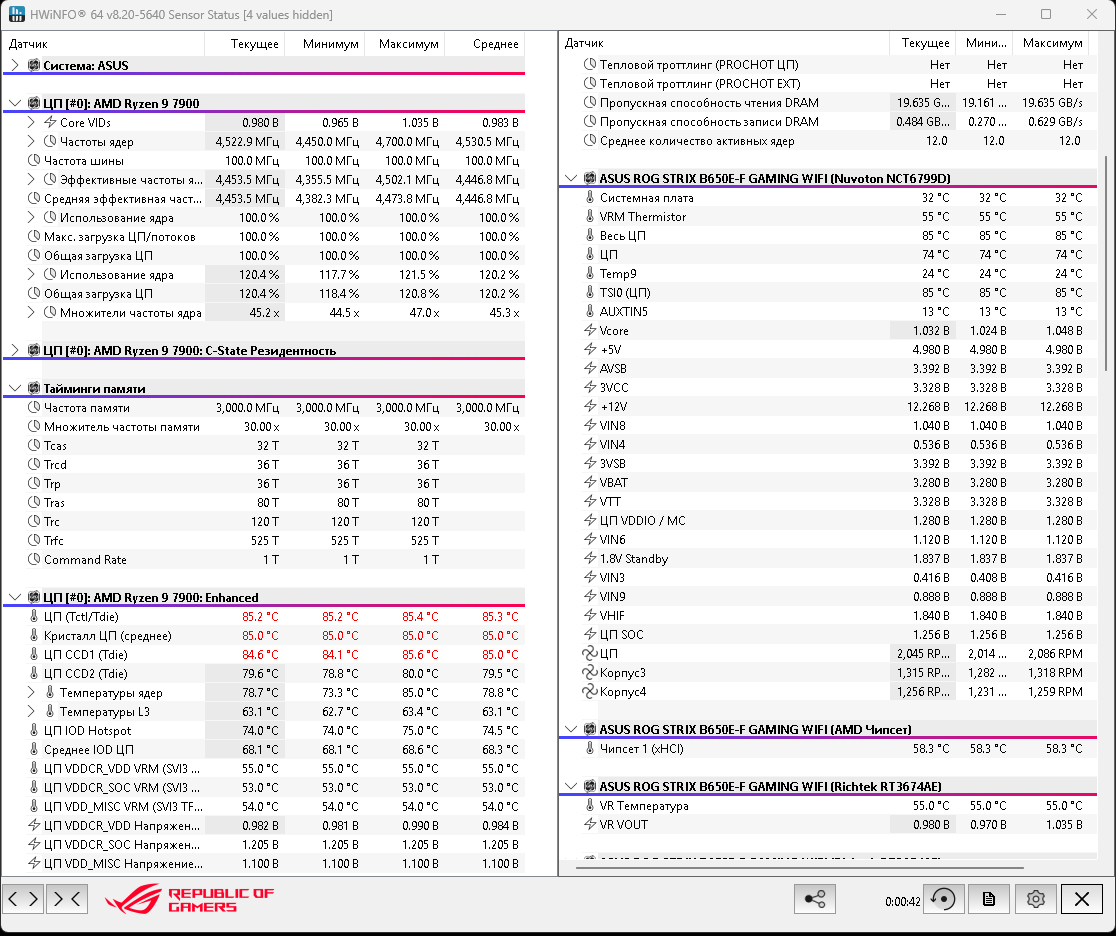Expand the Система: ASUS section
This screenshot has width=1116, height=936.
coord(15,65)
